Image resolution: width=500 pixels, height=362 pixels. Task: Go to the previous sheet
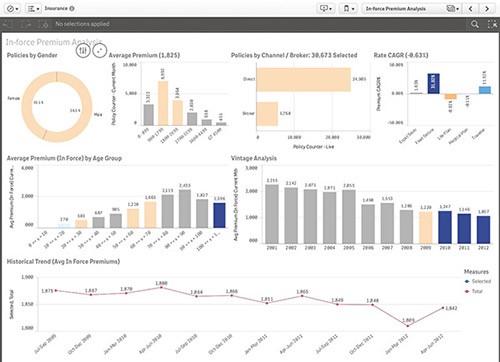pos(470,9)
